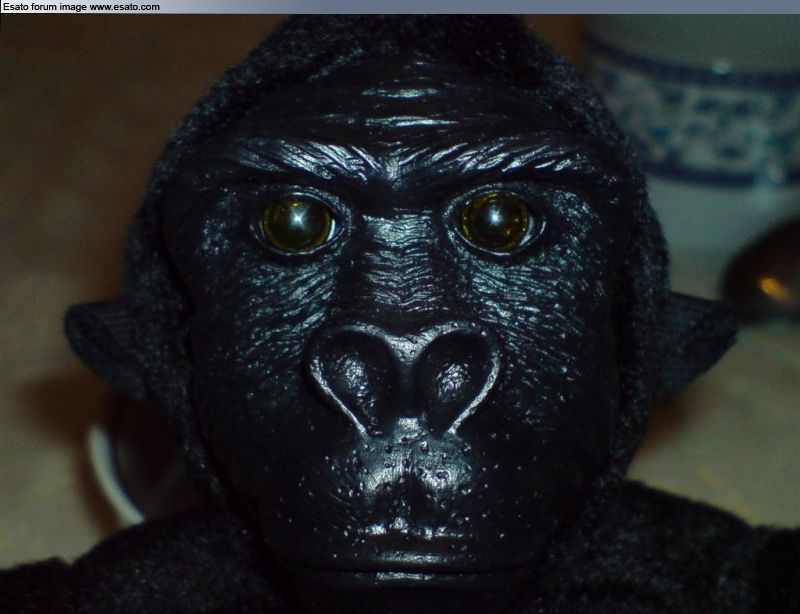This screenshot has height=614, width=800.
Task: Click the 'Esato forum image www.esato.com' caption text
Action: (x=82, y=7)
